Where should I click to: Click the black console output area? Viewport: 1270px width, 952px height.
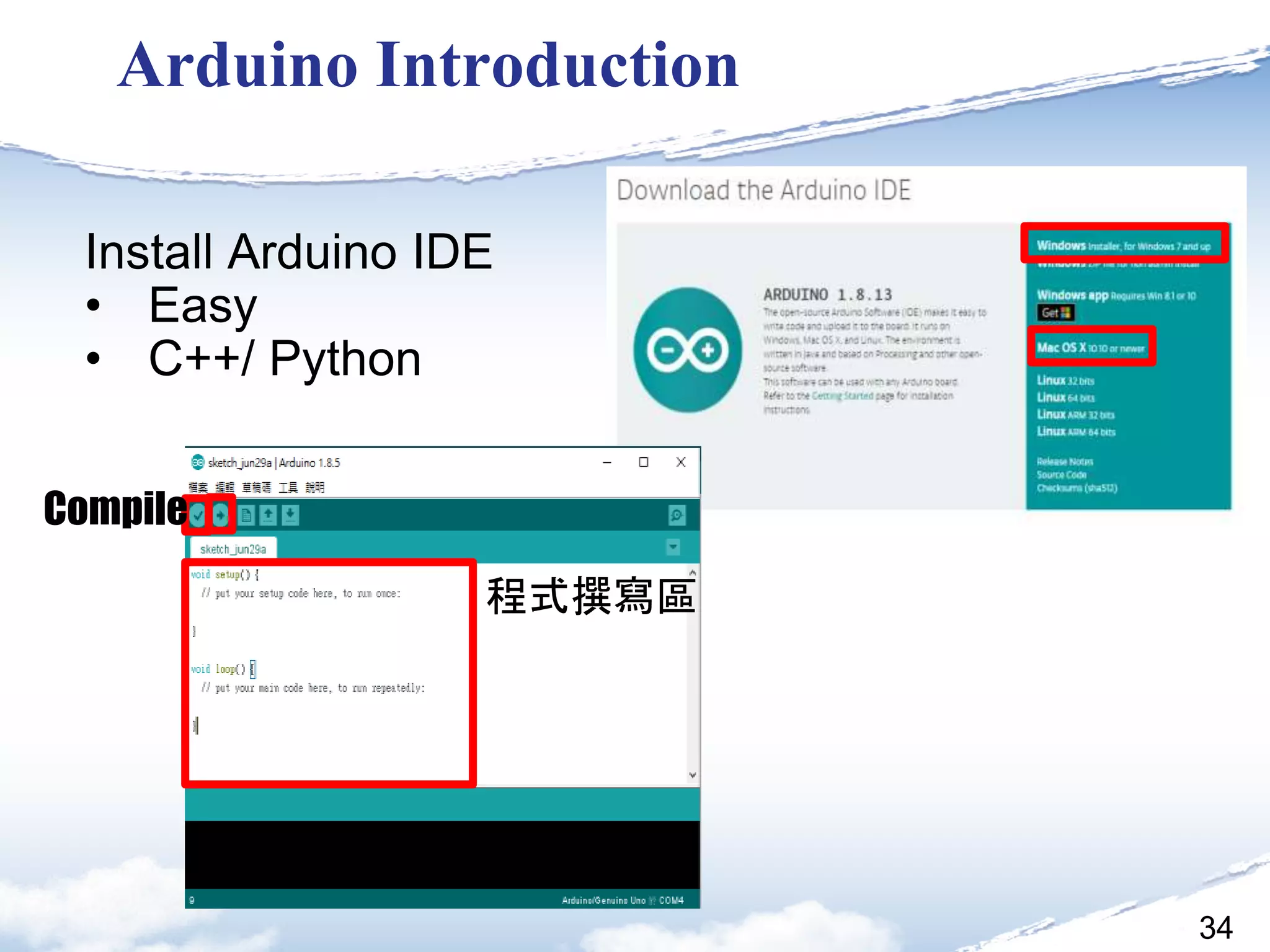[x=442, y=855]
